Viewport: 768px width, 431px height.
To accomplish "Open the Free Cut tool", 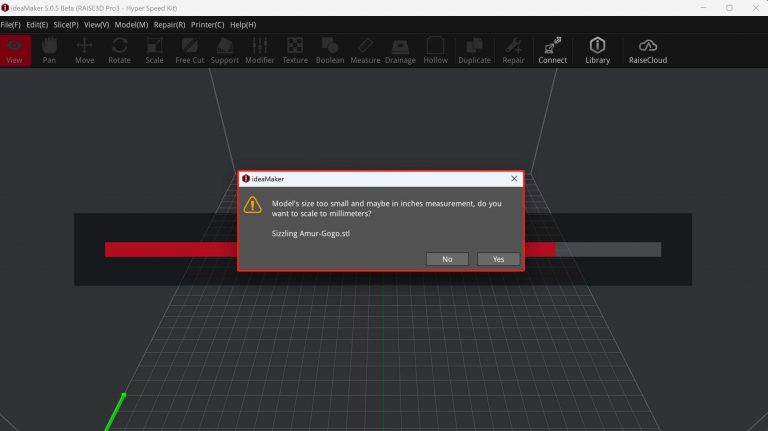I will [x=190, y=50].
